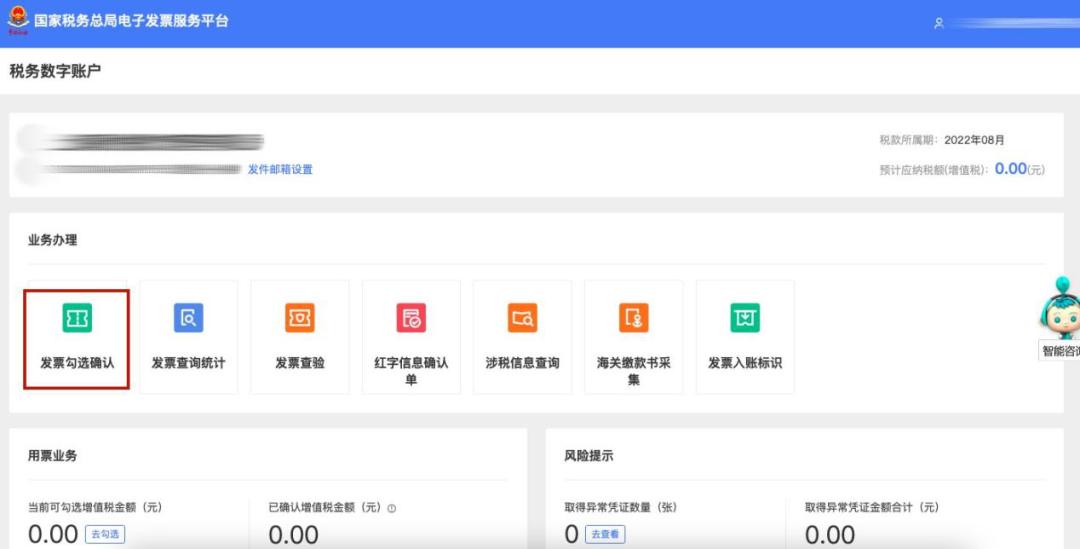Click the 国家税务总局电子发票服务平台 header title

[x=131, y=21]
